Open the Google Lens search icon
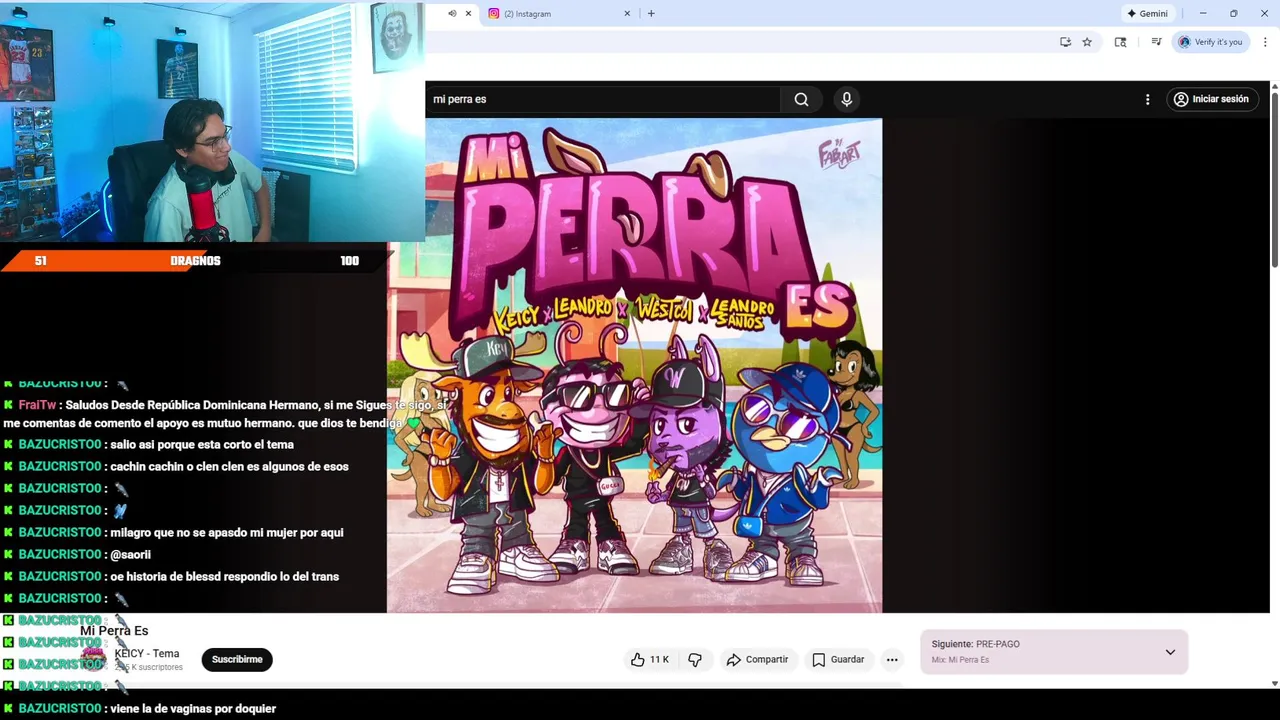This screenshot has width=1280, height=720. (1120, 42)
